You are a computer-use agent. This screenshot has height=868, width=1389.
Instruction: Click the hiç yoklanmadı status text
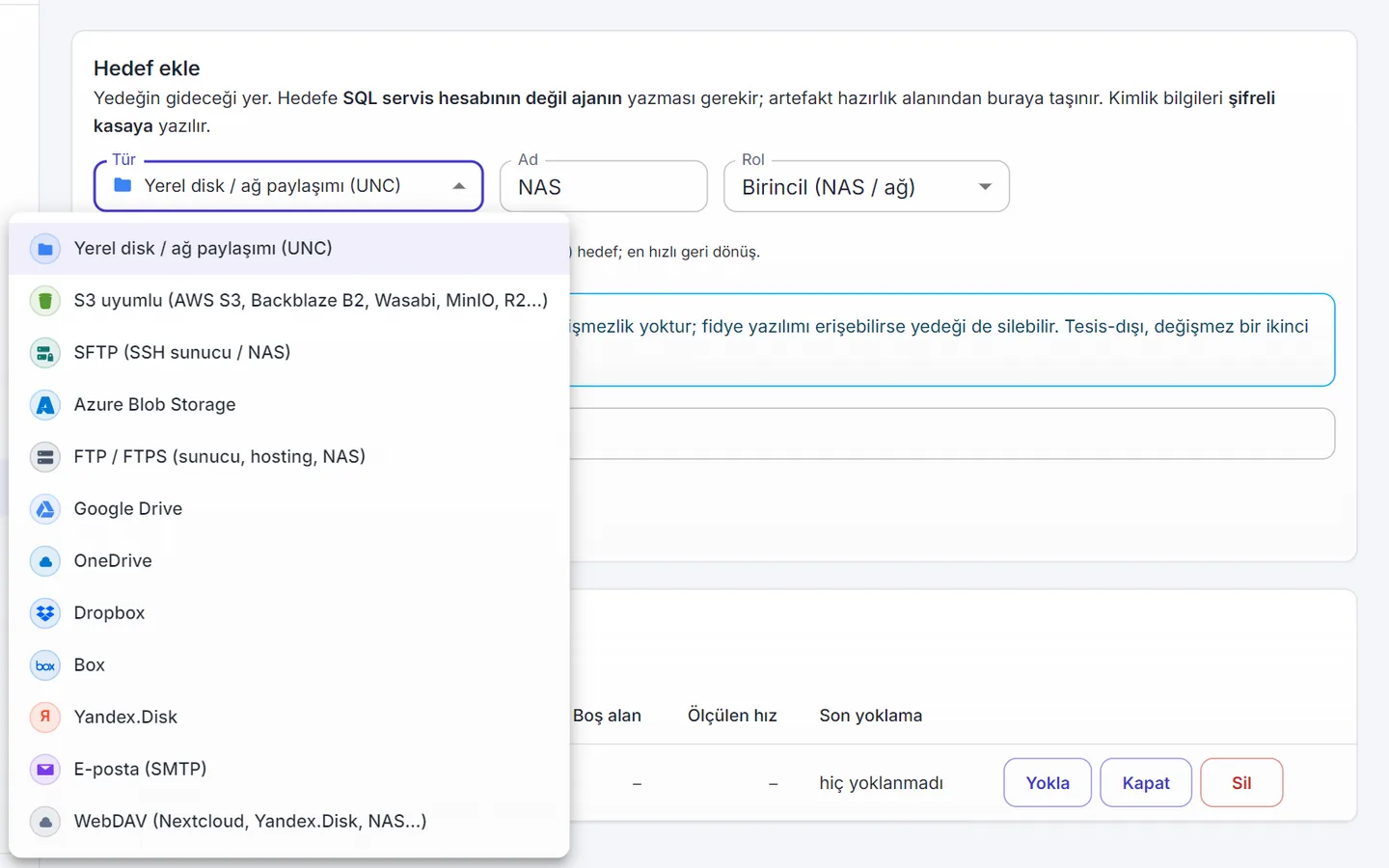coord(882,783)
